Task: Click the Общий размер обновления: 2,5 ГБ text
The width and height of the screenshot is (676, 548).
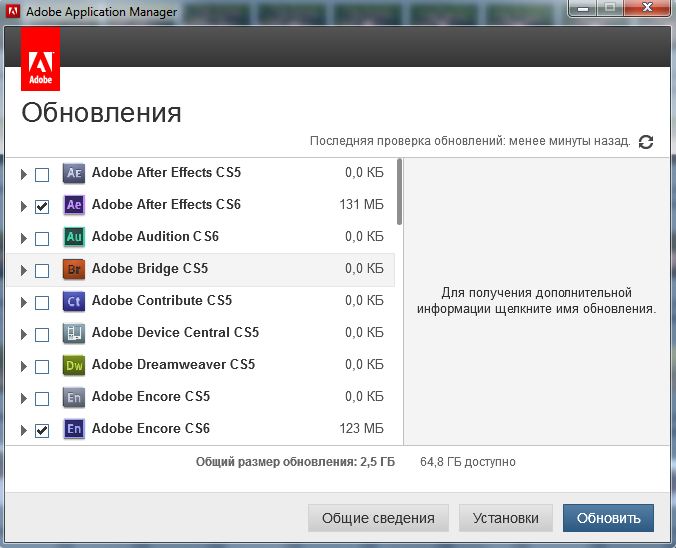Action: coord(295,462)
